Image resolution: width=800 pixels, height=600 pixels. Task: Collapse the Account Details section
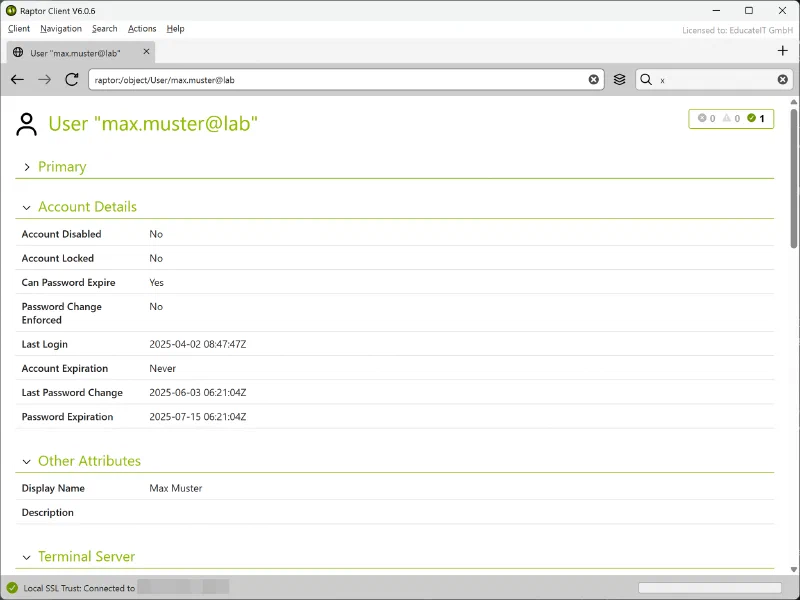coord(27,207)
